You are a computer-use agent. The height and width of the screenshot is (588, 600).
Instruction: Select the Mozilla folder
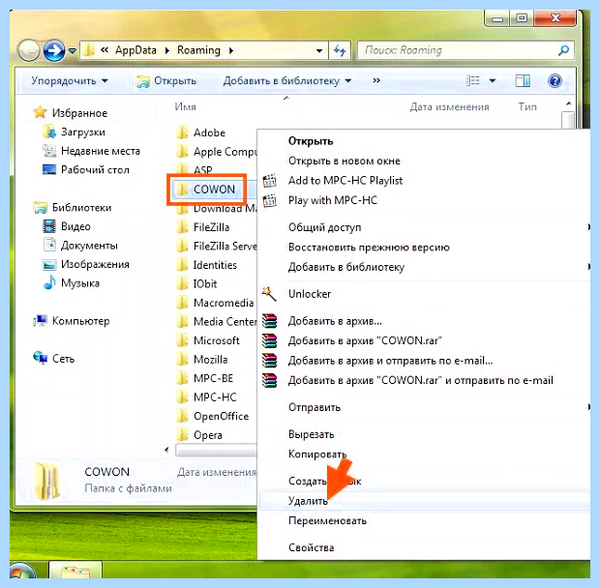pos(202,359)
